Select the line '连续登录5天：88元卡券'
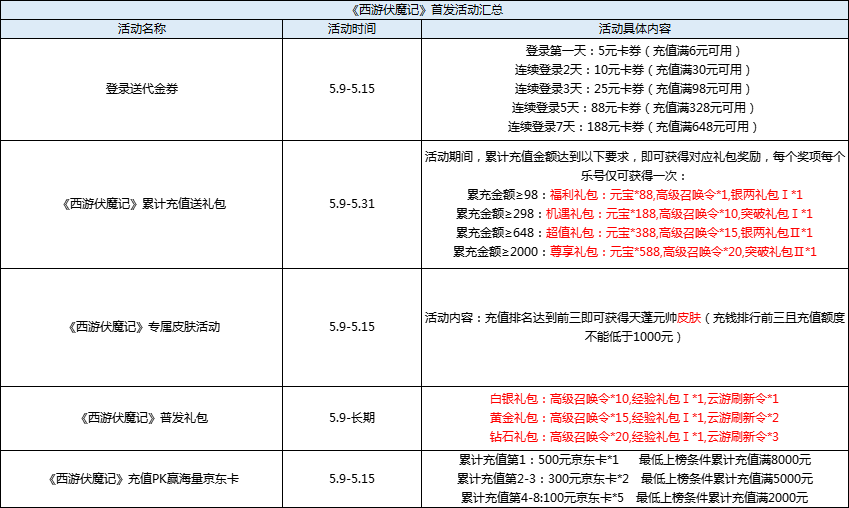Image resolution: width=849 pixels, height=508 pixels. [x=633, y=108]
